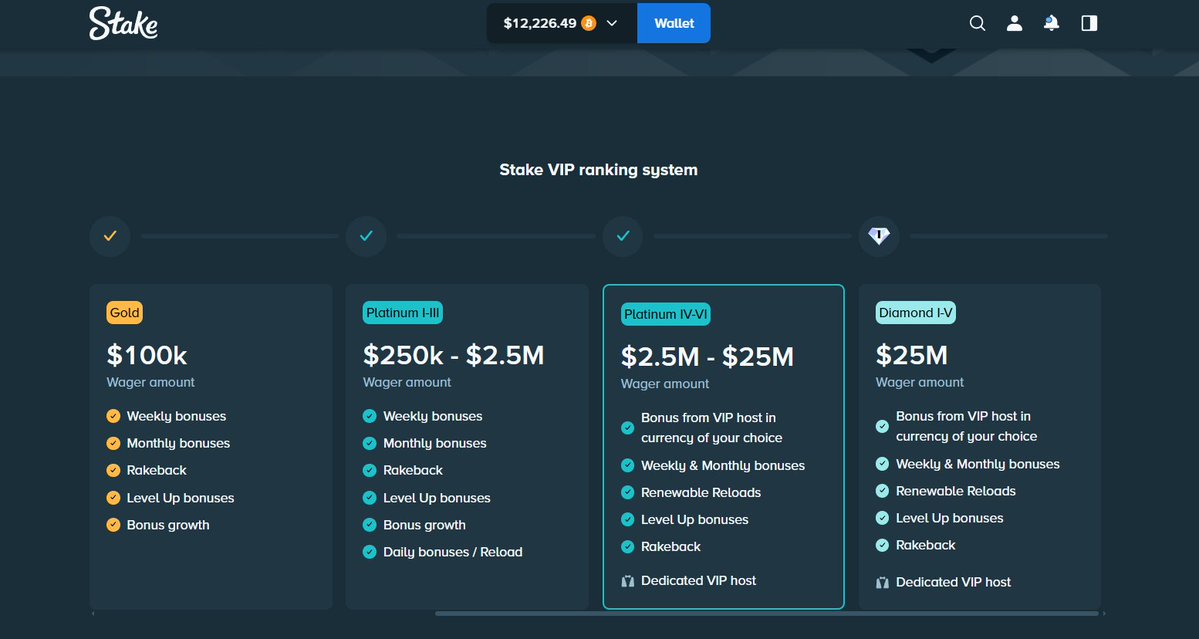Screen dimensions: 1199x639
Task: Click the Platinum I-III tier badge
Action: (x=403, y=313)
